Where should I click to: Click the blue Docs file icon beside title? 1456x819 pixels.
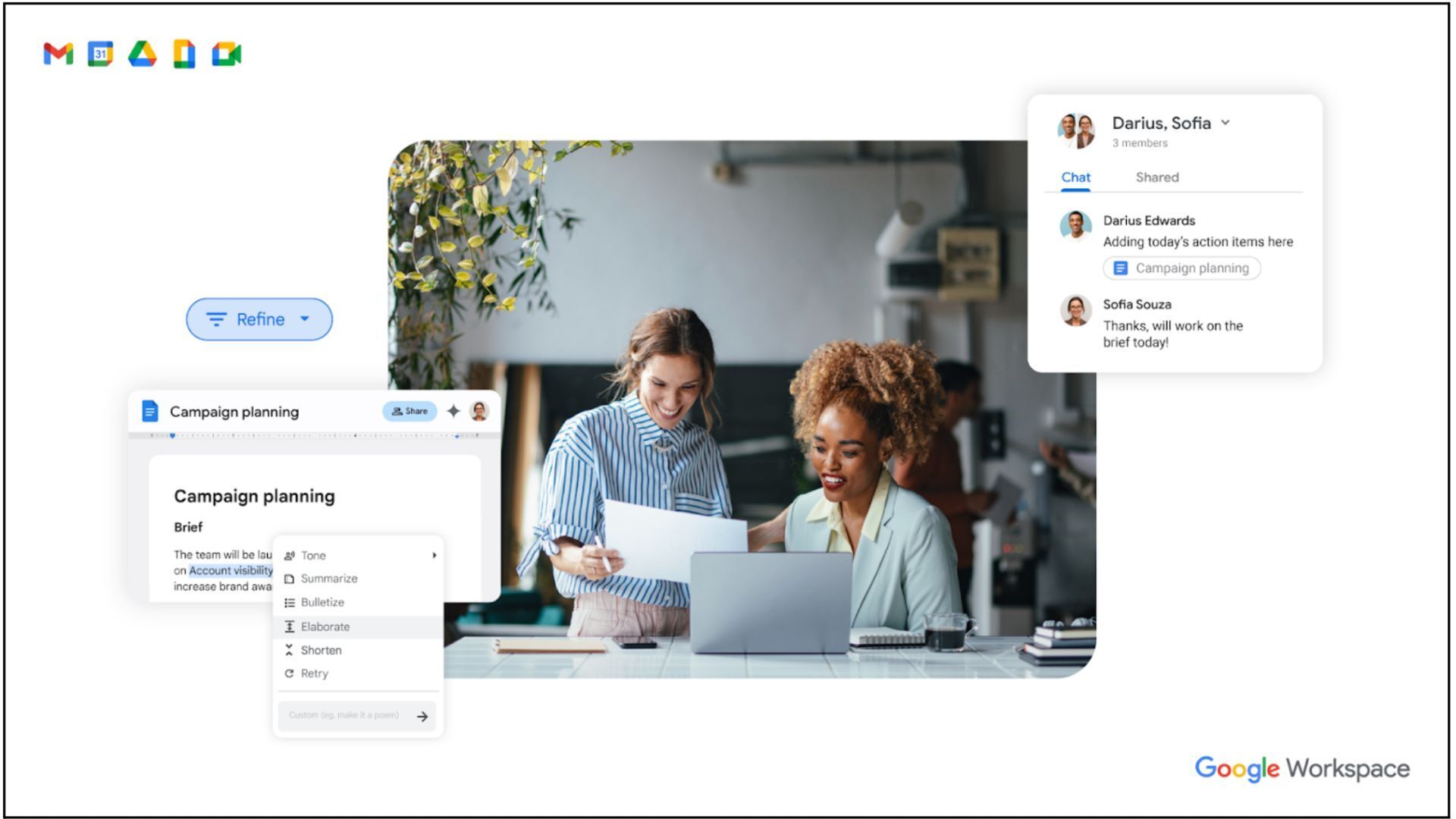150,411
